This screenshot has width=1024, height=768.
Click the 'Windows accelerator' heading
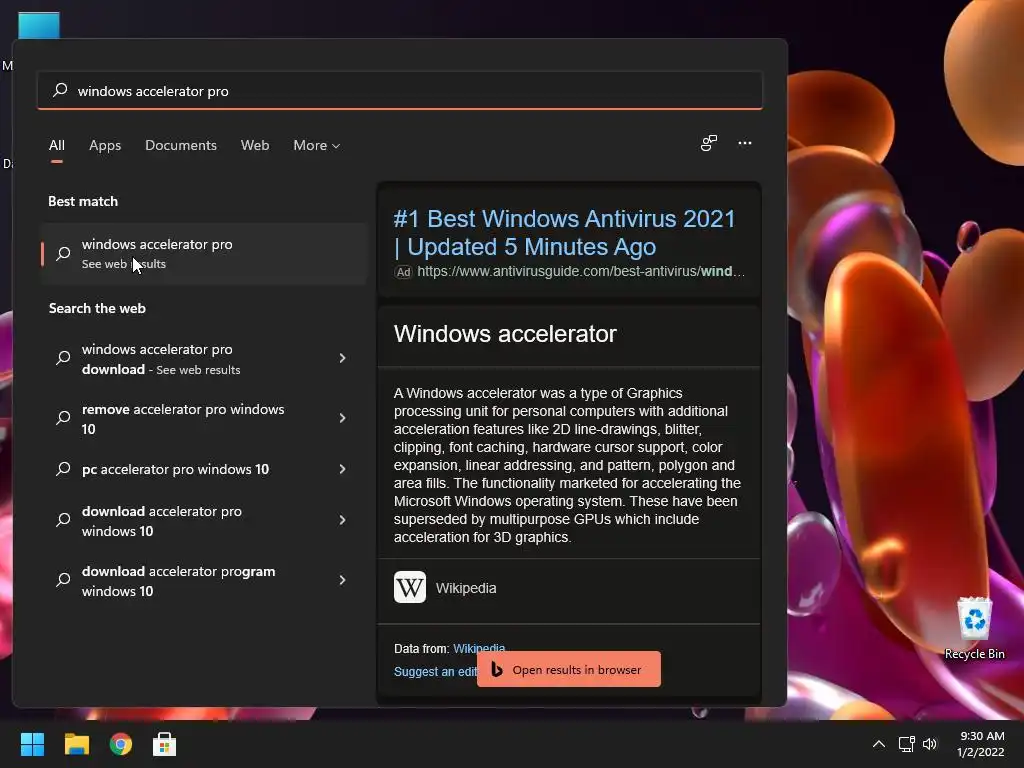point(505,334)
